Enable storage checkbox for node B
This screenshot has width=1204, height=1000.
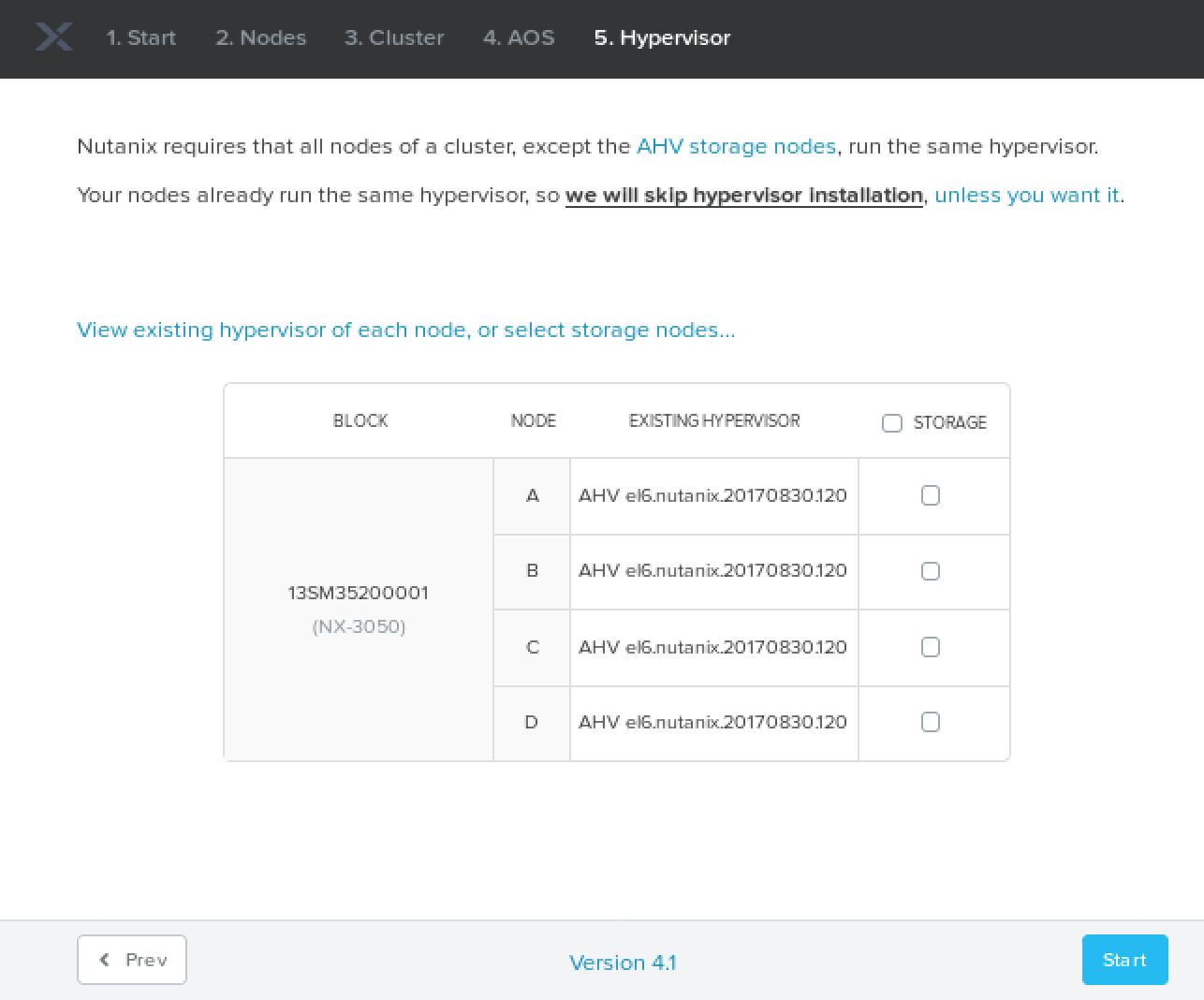click(931, 571)
